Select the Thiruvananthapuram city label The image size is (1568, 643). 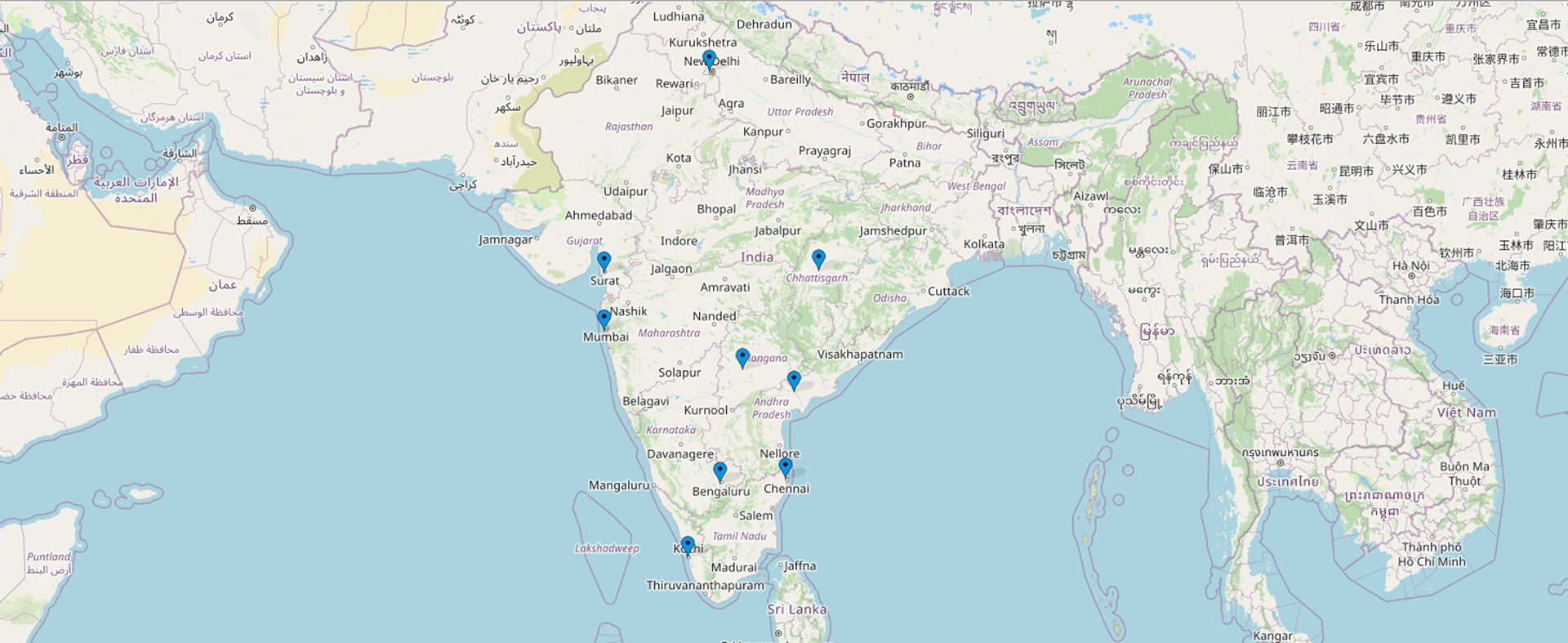pos(705,586)
